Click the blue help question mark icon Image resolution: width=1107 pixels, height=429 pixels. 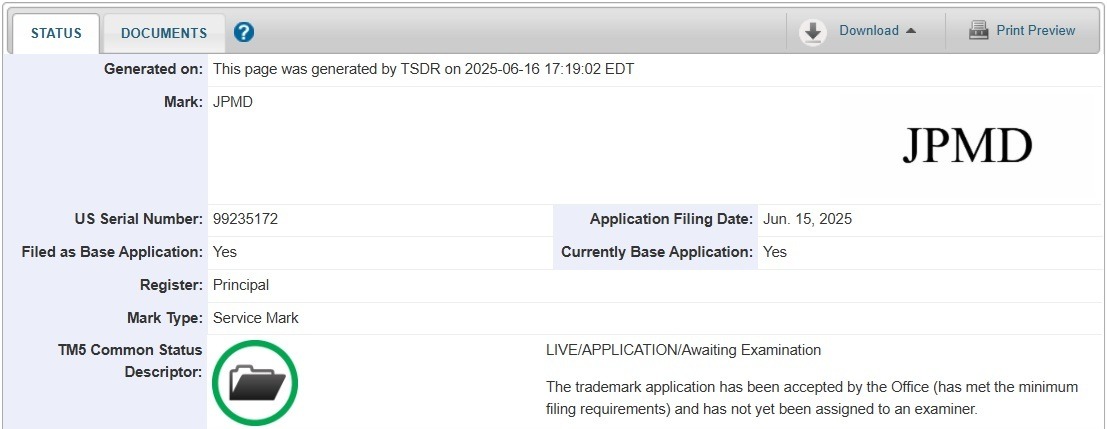click(244, 33)
